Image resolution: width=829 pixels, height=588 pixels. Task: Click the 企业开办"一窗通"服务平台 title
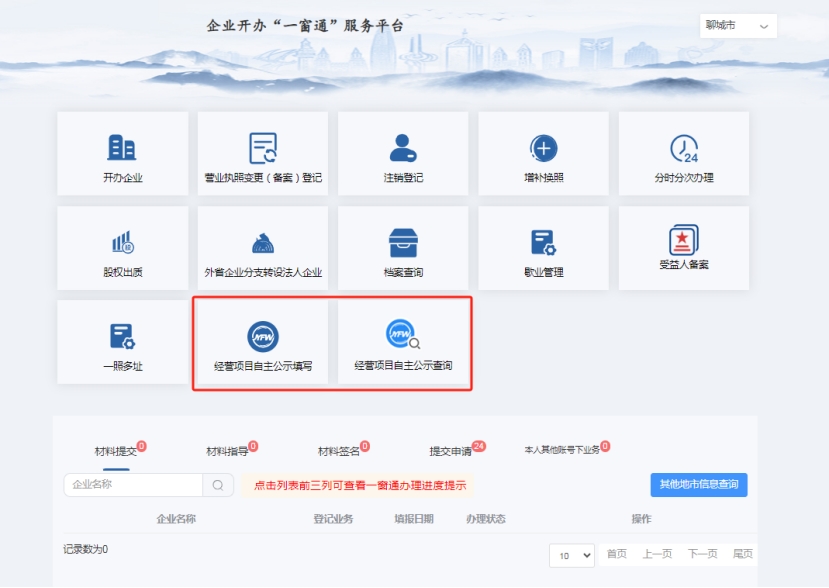(305, 25)
